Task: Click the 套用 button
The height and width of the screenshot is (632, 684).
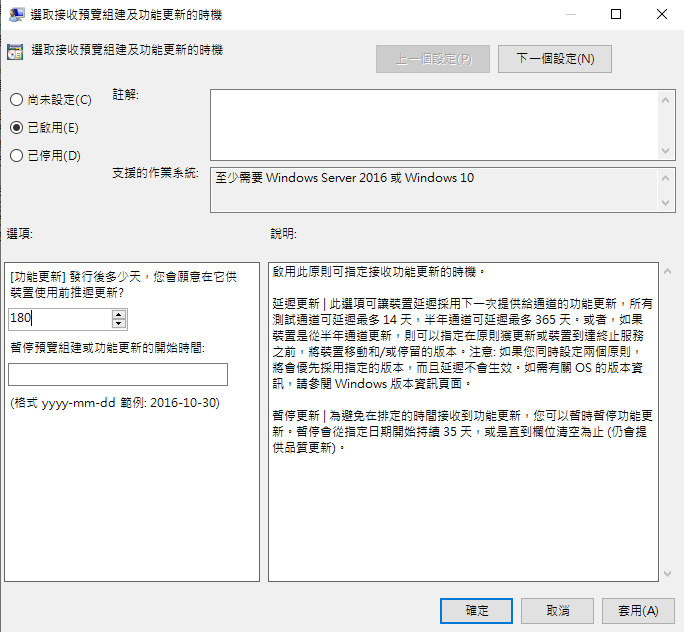Action: (637, 610)
